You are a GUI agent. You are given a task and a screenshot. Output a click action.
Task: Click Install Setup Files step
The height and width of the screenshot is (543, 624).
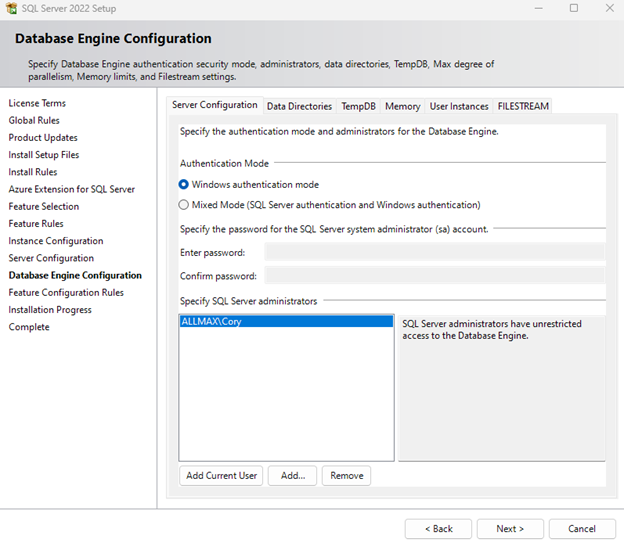pyautogui.click(x=44, y=155)
